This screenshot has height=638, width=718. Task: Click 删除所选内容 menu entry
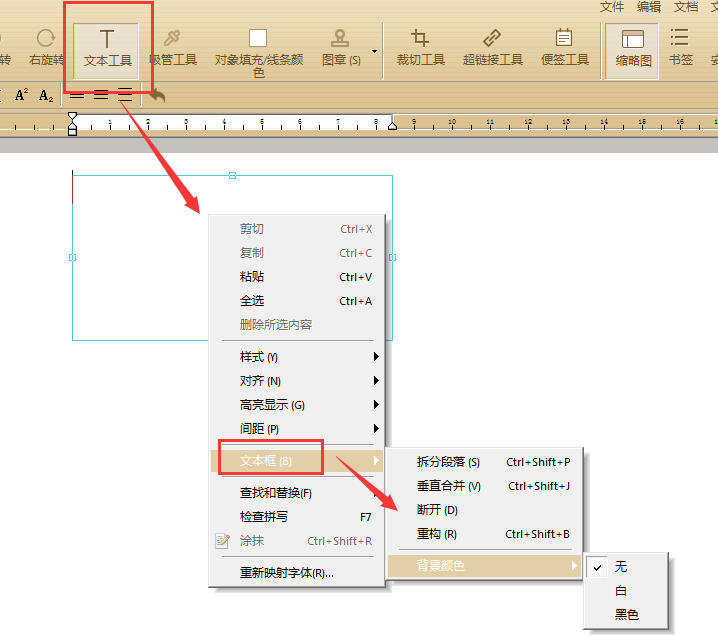click(x=297, y=325)
